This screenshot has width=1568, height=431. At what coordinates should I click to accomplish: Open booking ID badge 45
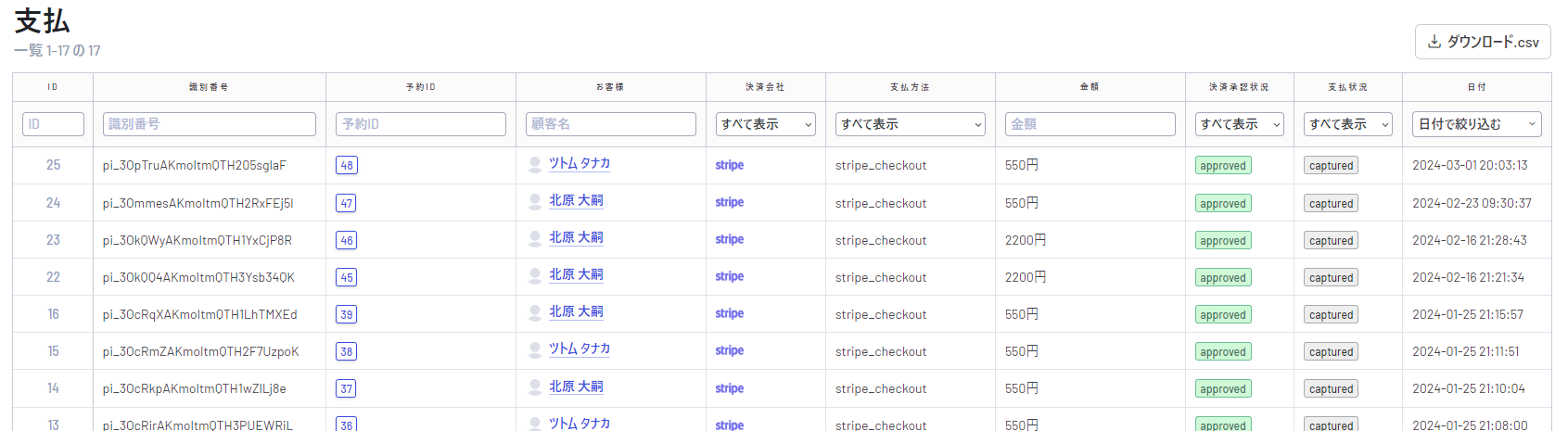tap(347, 277)
